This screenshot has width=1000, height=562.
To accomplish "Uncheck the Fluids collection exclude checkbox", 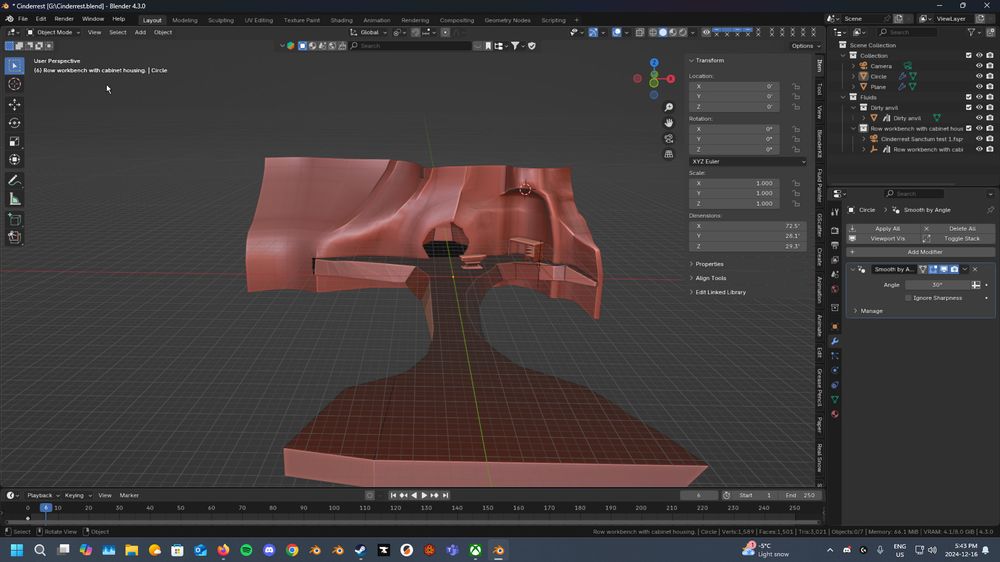I will coord(968,97).
